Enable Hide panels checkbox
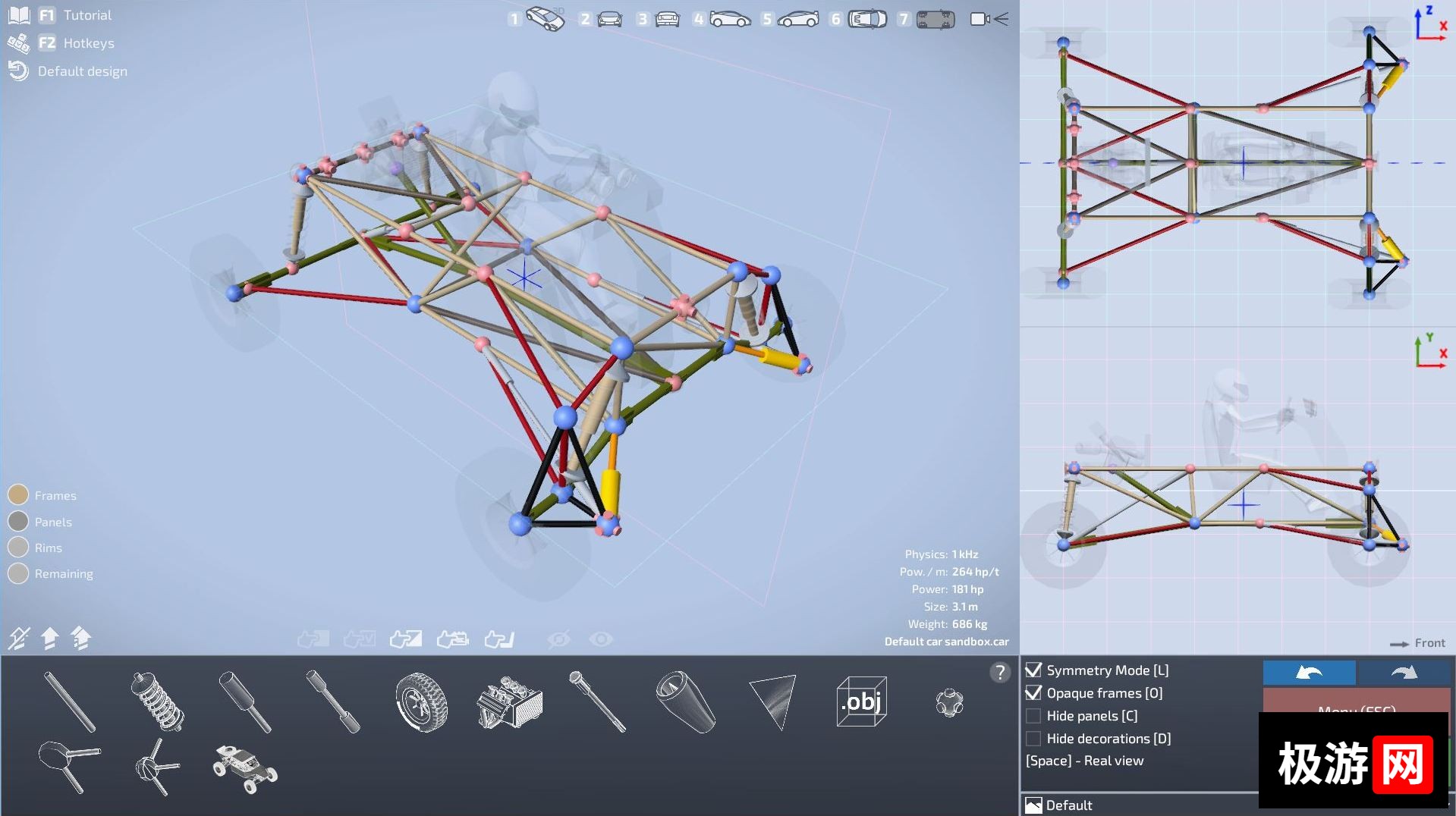Image resolution: width=1456 pixels, height=816 pixels. tap(1033, 716)
